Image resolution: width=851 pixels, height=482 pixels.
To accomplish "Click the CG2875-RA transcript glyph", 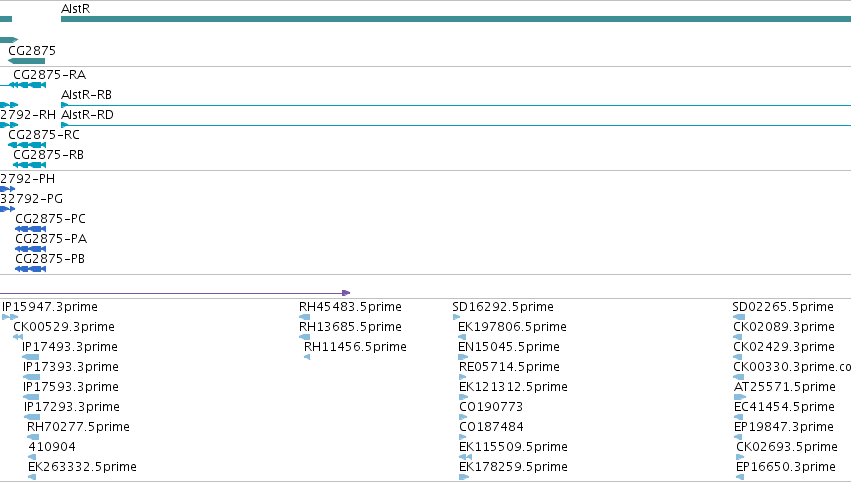I will point(28,85).
